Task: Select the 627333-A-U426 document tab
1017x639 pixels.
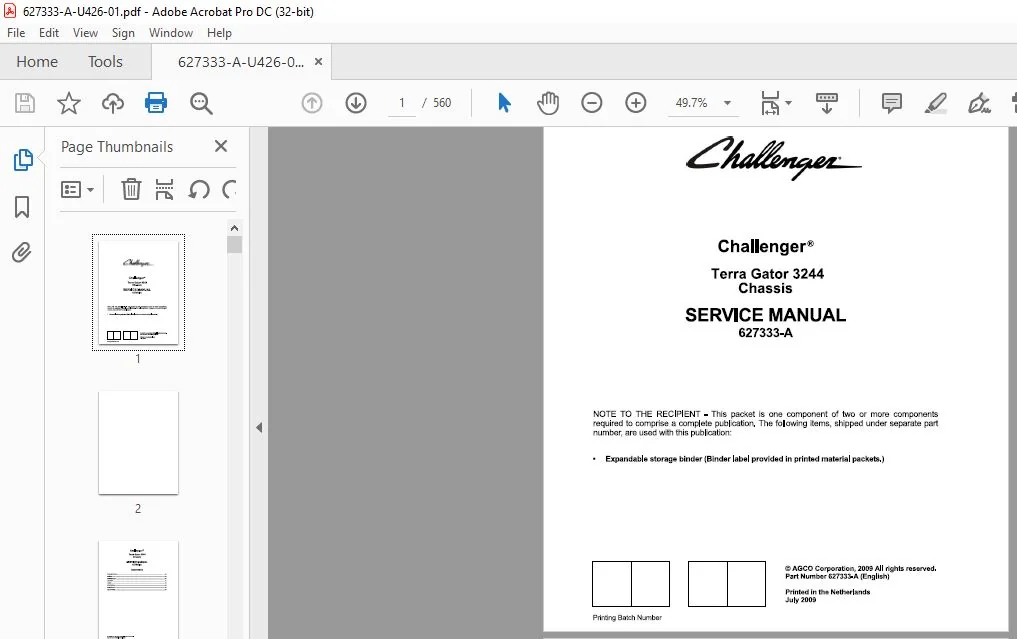Action: [241, 62]
